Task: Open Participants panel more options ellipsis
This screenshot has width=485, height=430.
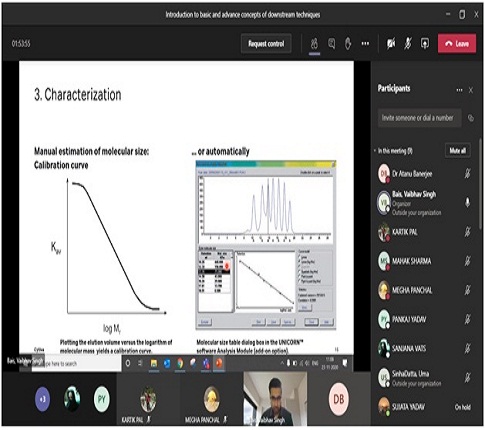Action: 459,90
